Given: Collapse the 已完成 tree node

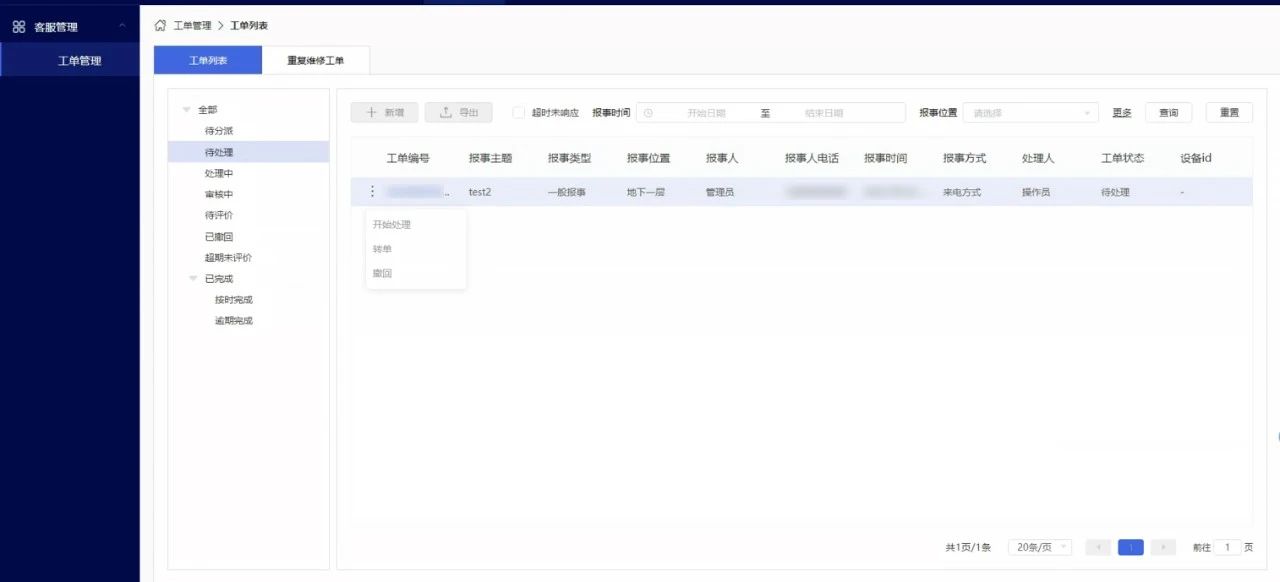Looking at the screenshot, I should click(x=192, y=278).
